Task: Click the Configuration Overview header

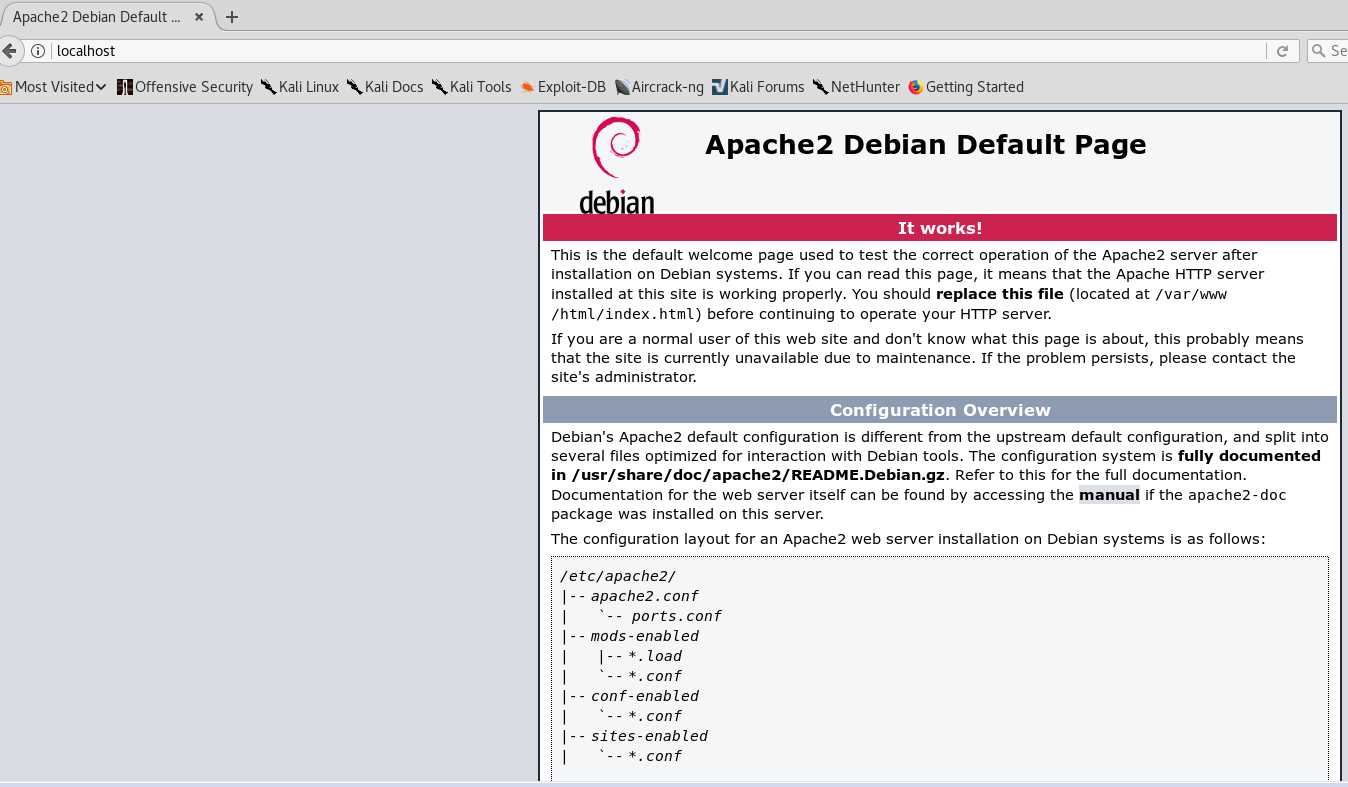Action: click(940, 410)
